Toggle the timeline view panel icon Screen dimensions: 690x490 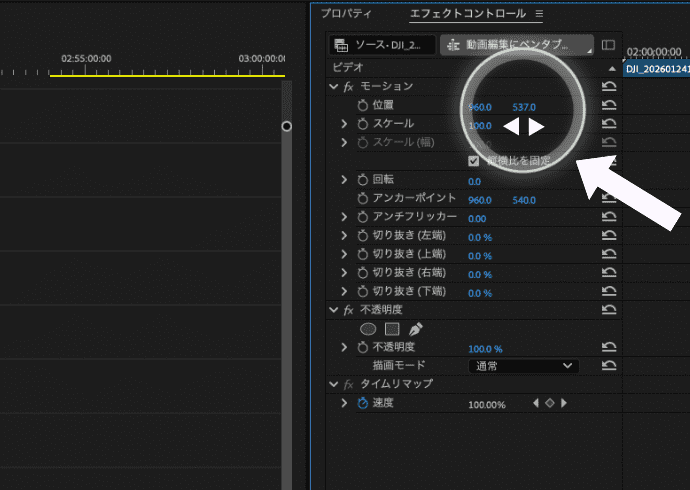click(608, 45)
